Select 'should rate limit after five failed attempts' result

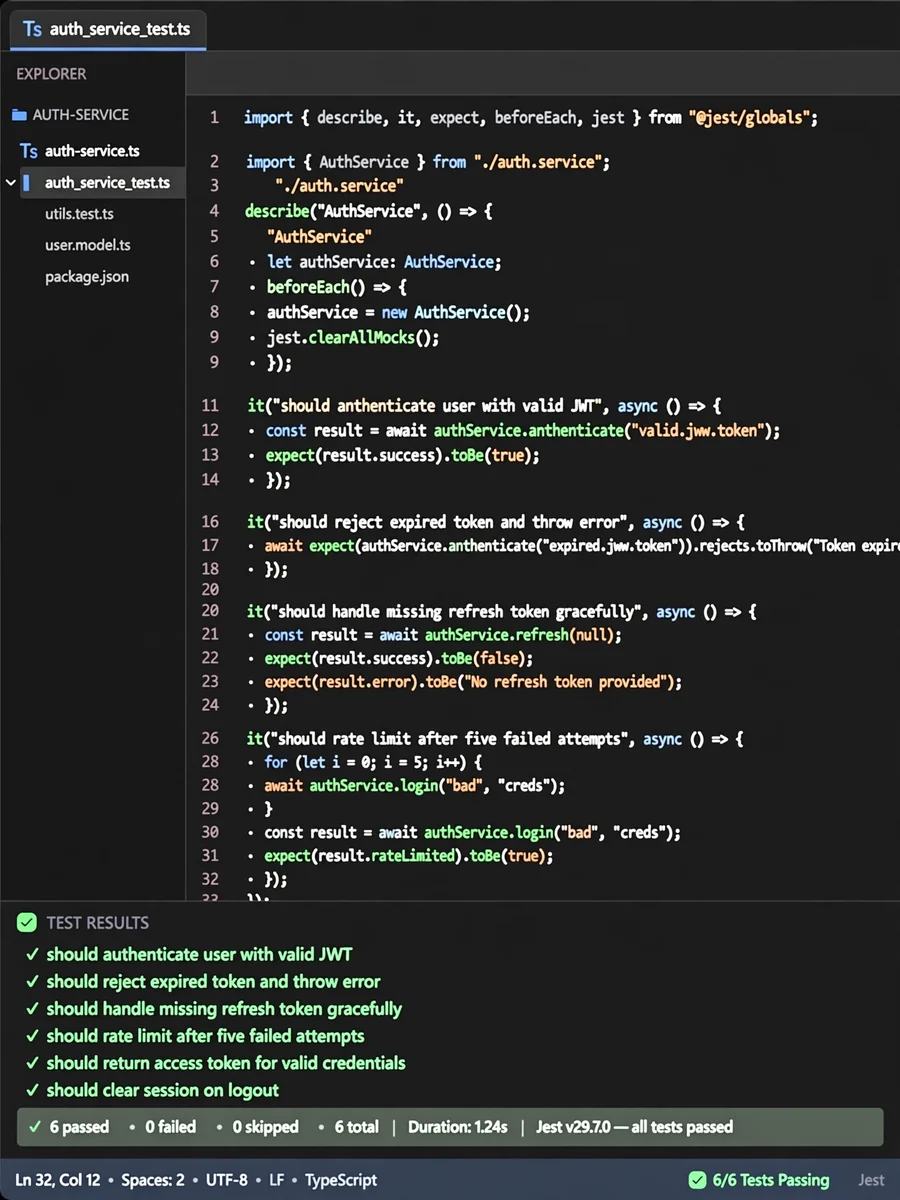pos(205,1036)
